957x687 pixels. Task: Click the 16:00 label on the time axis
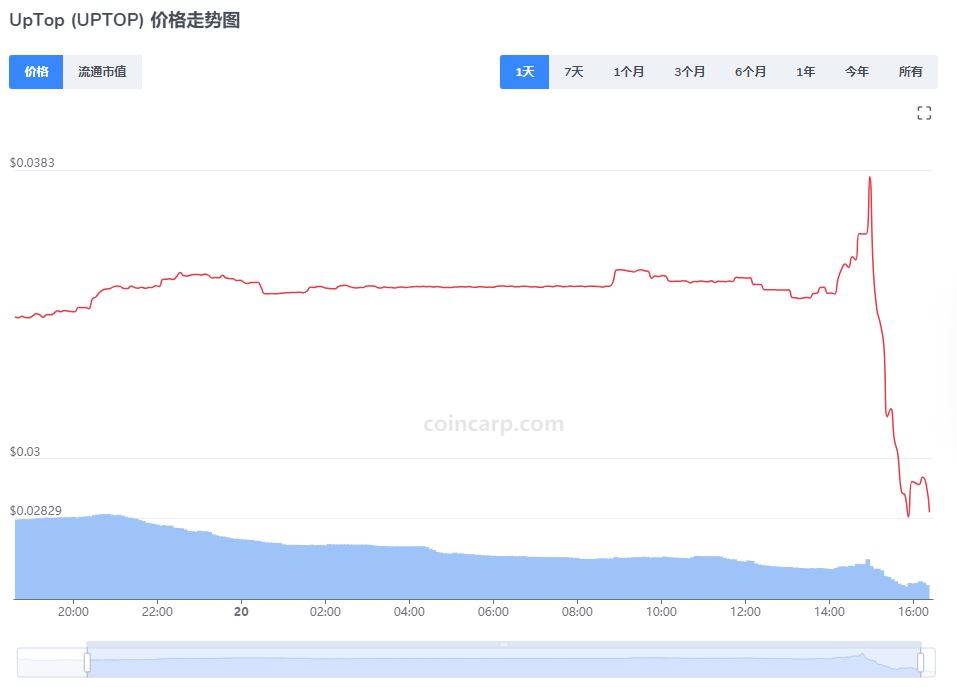913,611
